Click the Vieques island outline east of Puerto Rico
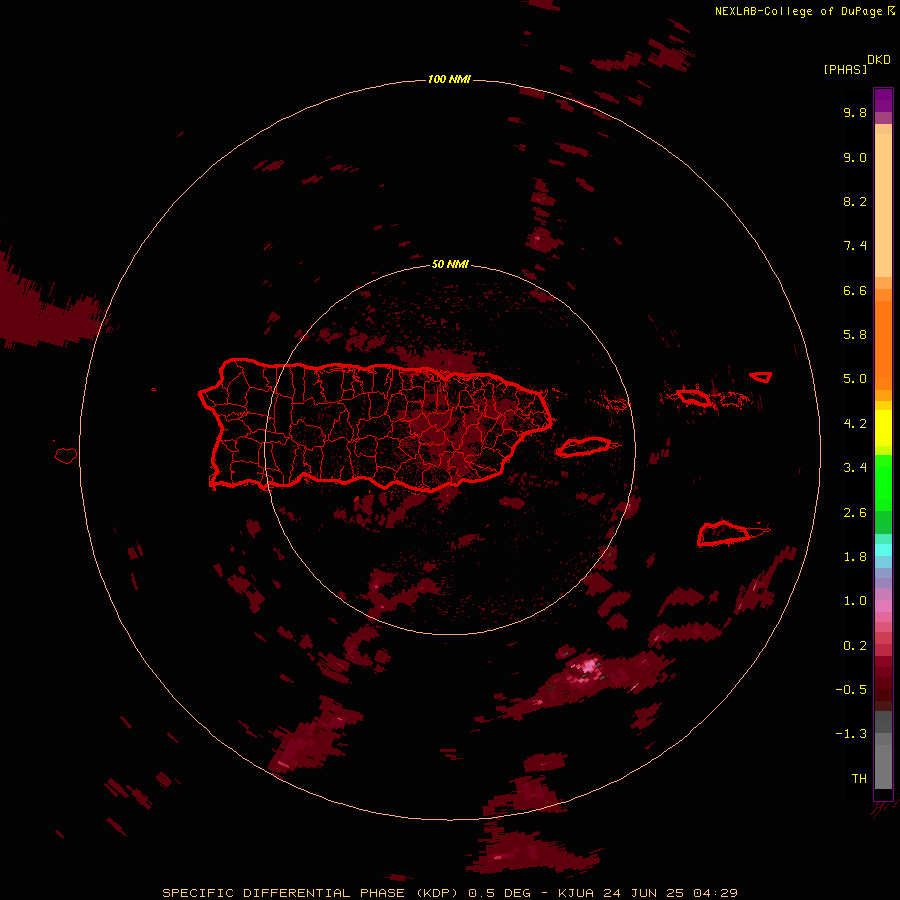Viewport: 900px width, 900px height. coord(583,447)
